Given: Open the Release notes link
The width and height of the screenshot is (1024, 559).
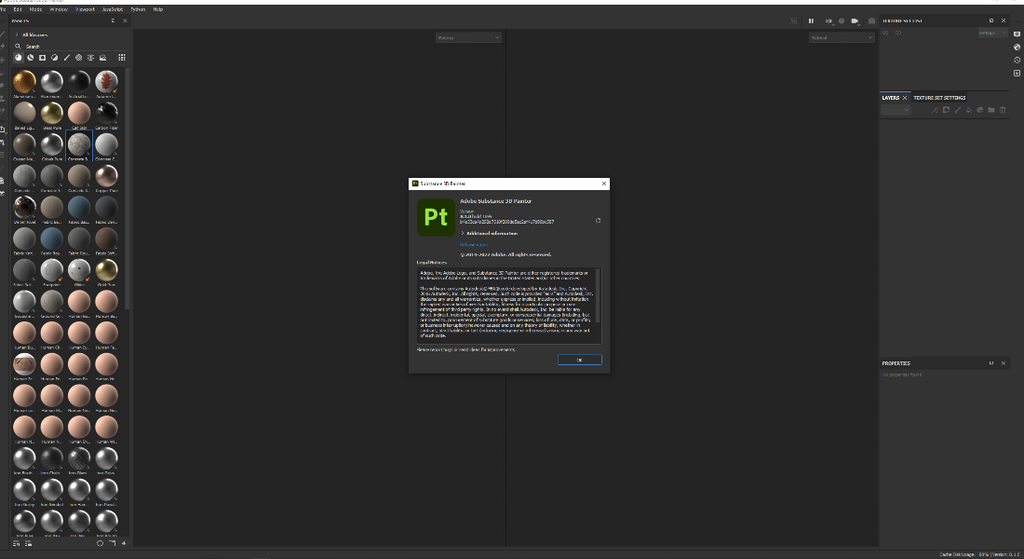Looking at the screenshot, I should pyautogui.click(x=473, y=245).
